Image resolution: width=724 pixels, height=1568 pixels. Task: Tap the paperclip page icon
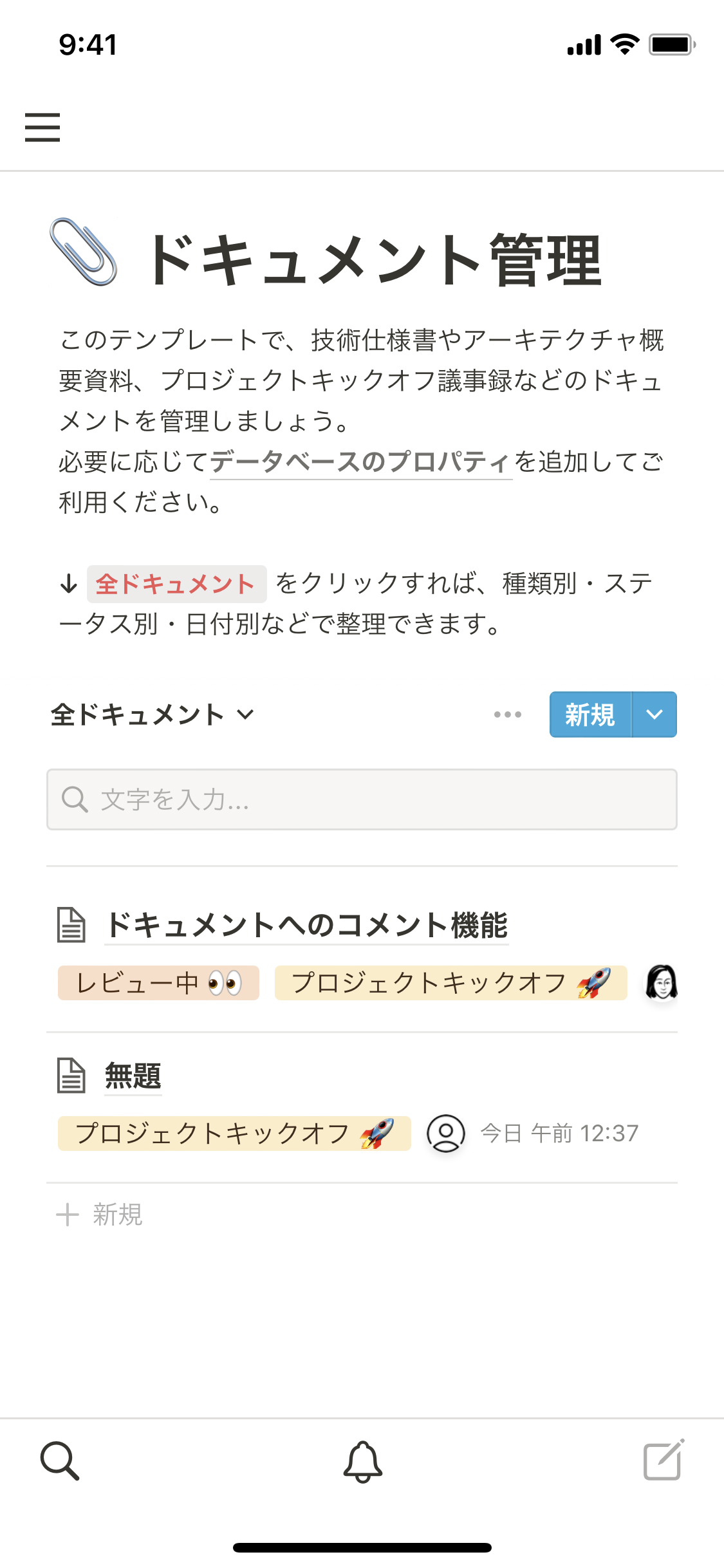tap(84, 252)
